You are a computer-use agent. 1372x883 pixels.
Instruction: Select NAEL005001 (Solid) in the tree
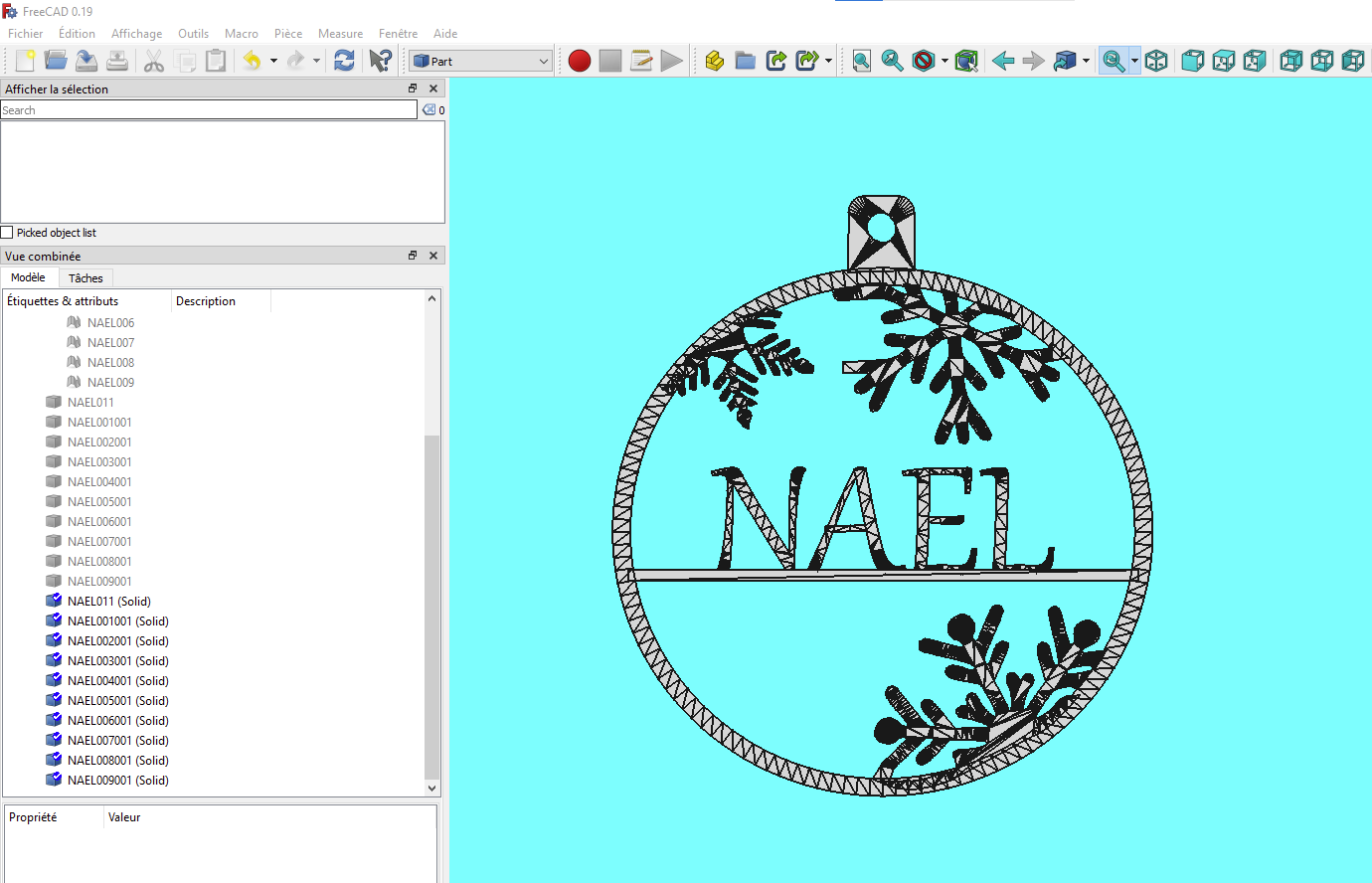pyautogui.click(x=117, y=701)
